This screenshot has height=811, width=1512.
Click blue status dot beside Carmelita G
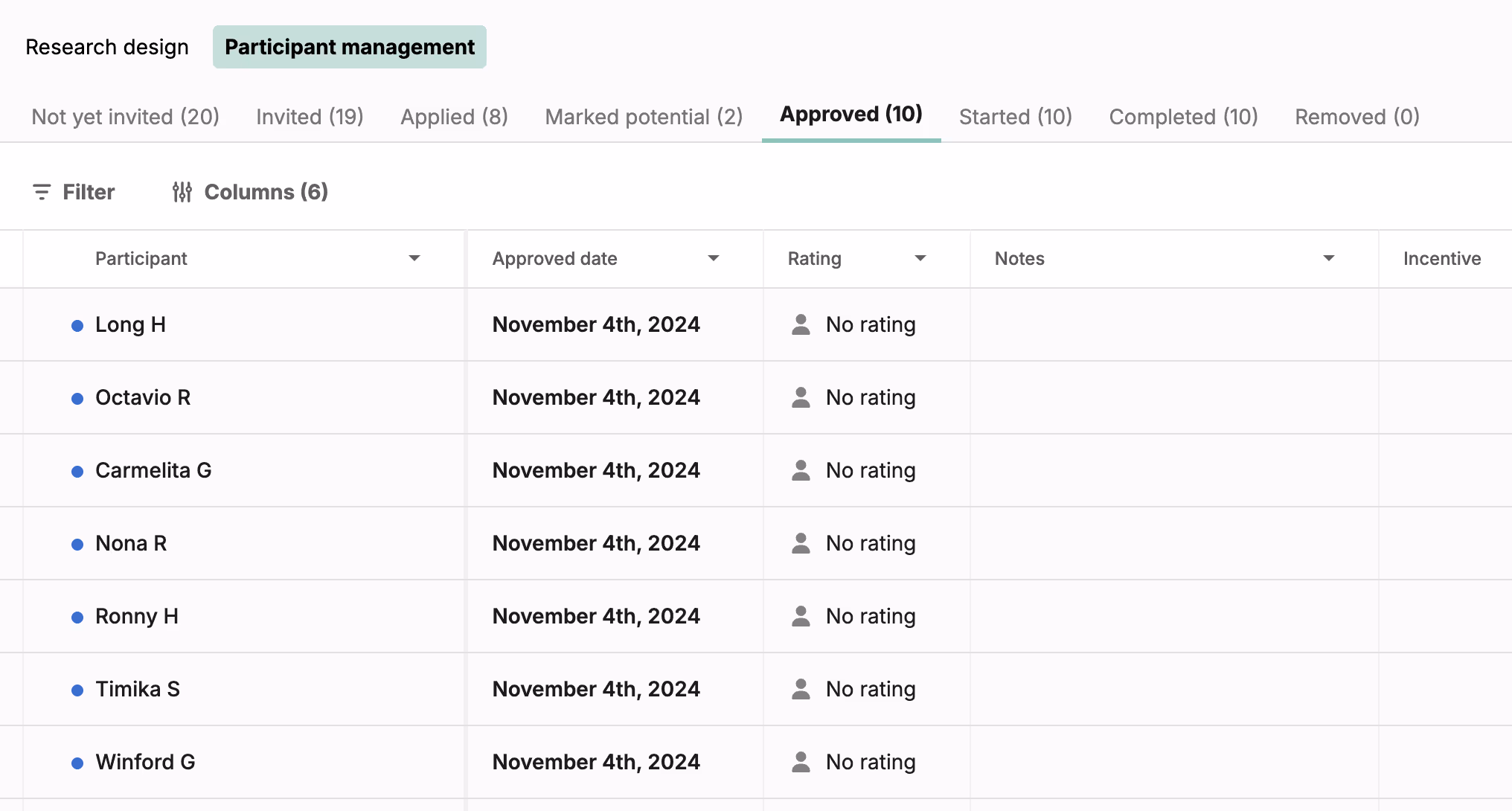77,472
